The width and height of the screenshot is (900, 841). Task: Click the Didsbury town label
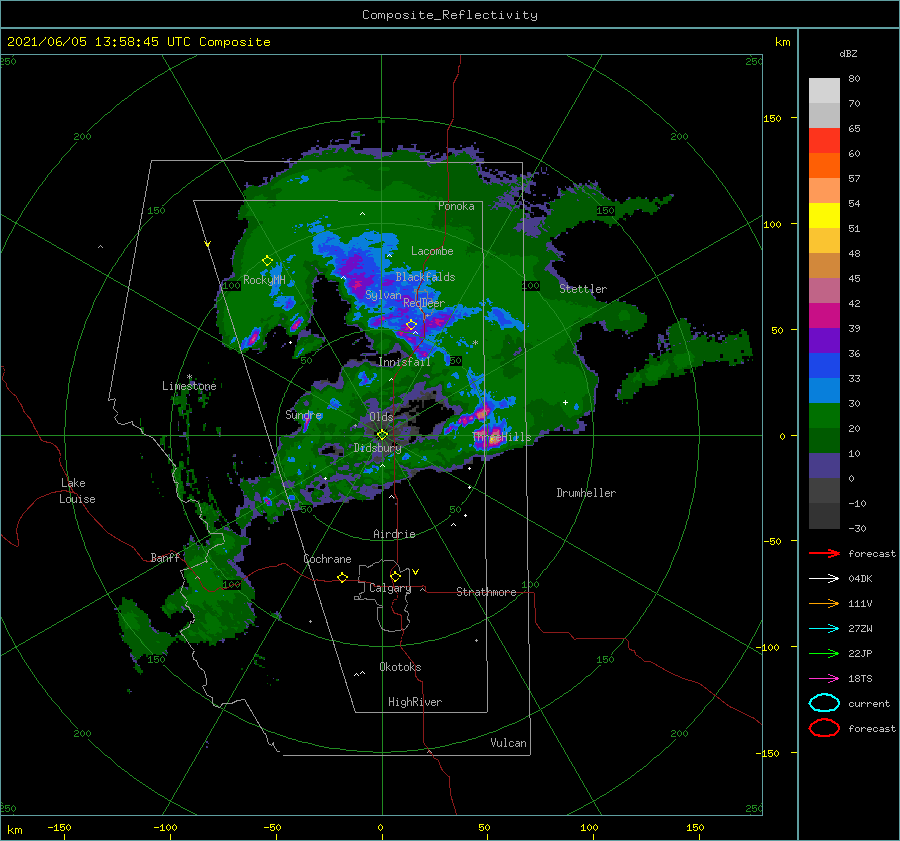(378, 448)
